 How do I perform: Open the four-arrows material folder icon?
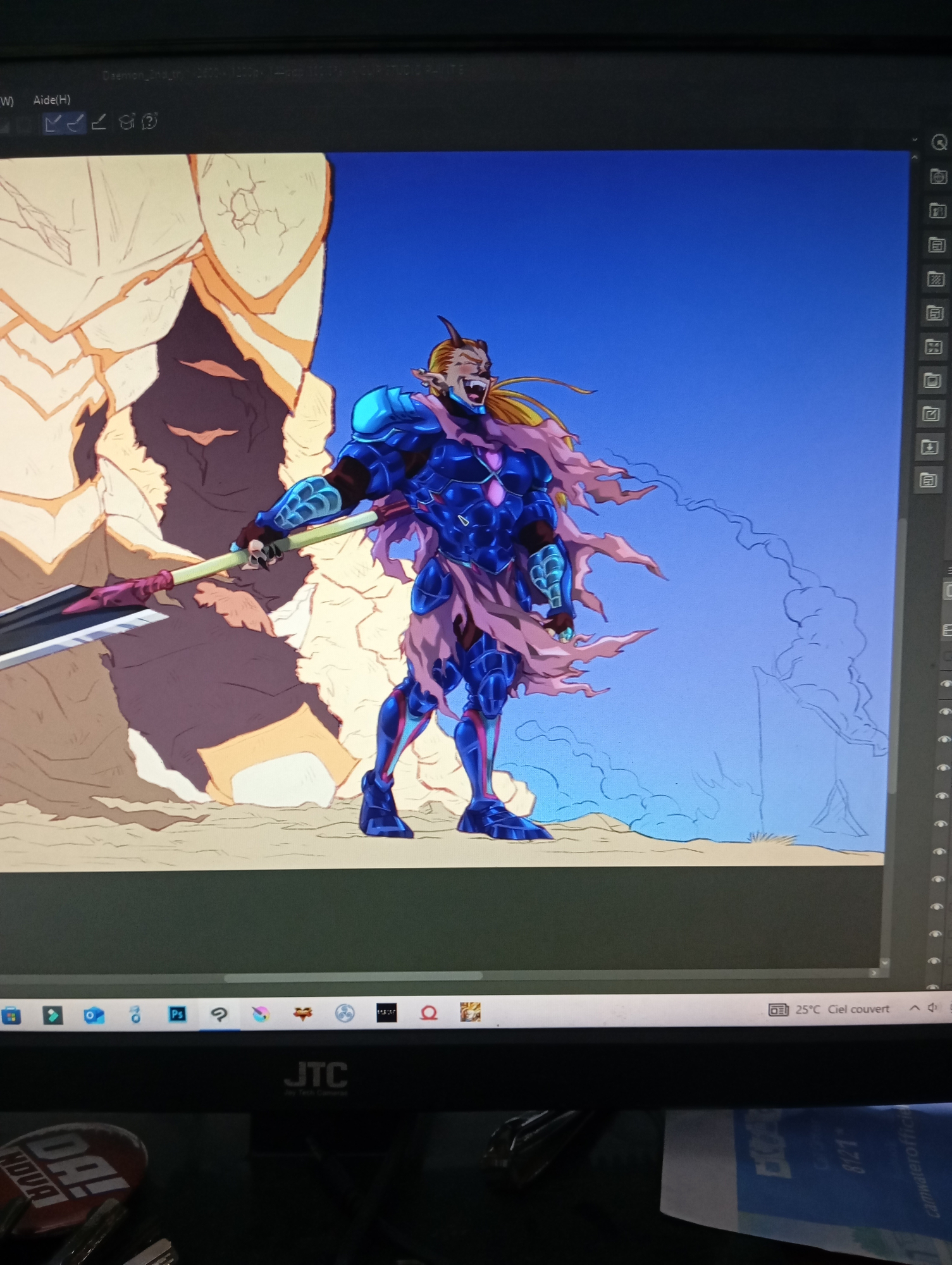pyautogui.click(x=934, y=347)
